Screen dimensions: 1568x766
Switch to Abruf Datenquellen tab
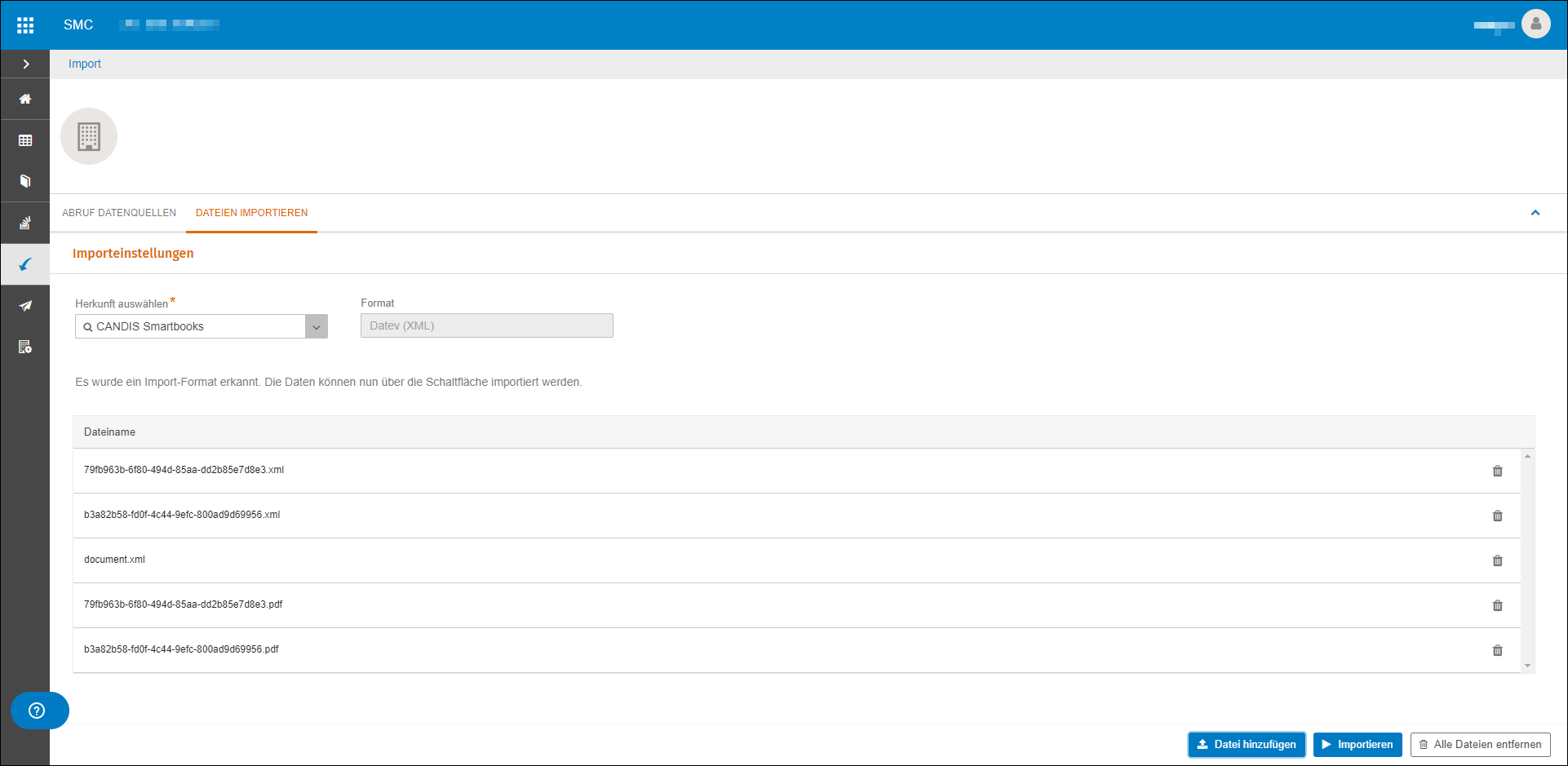119,213
